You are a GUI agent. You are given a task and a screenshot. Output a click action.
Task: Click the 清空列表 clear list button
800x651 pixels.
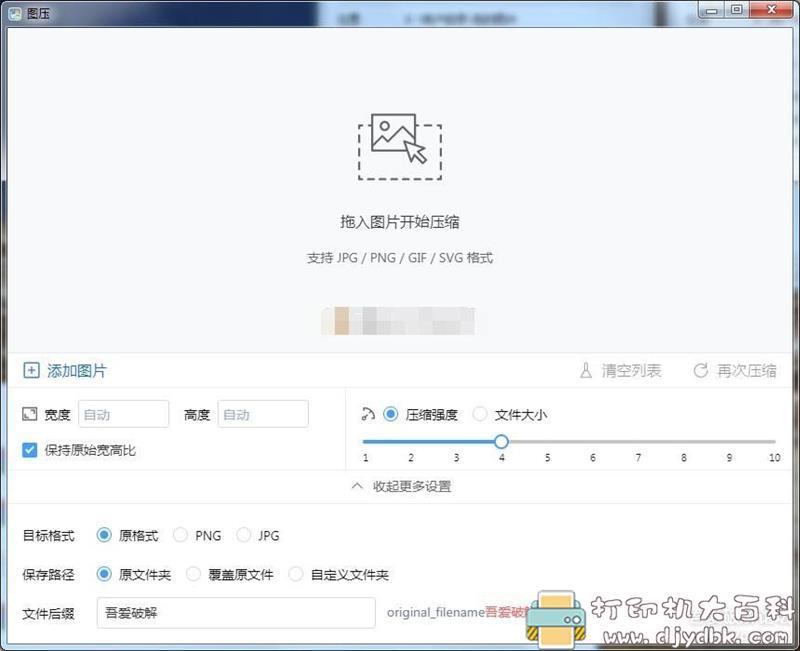coord(620,370)
